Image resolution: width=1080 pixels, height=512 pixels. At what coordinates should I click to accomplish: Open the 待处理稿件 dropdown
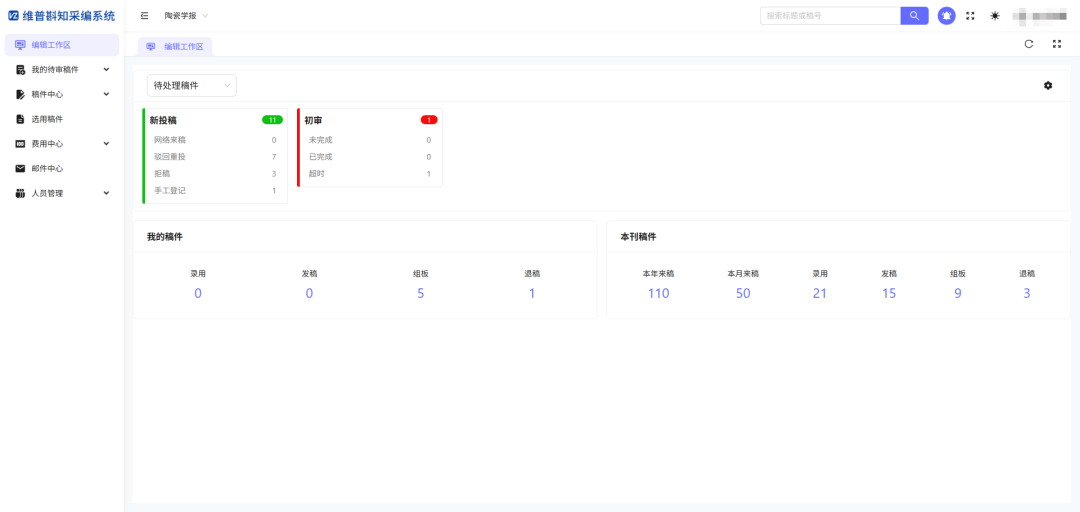pyautogui.click(x=191, y=85)
